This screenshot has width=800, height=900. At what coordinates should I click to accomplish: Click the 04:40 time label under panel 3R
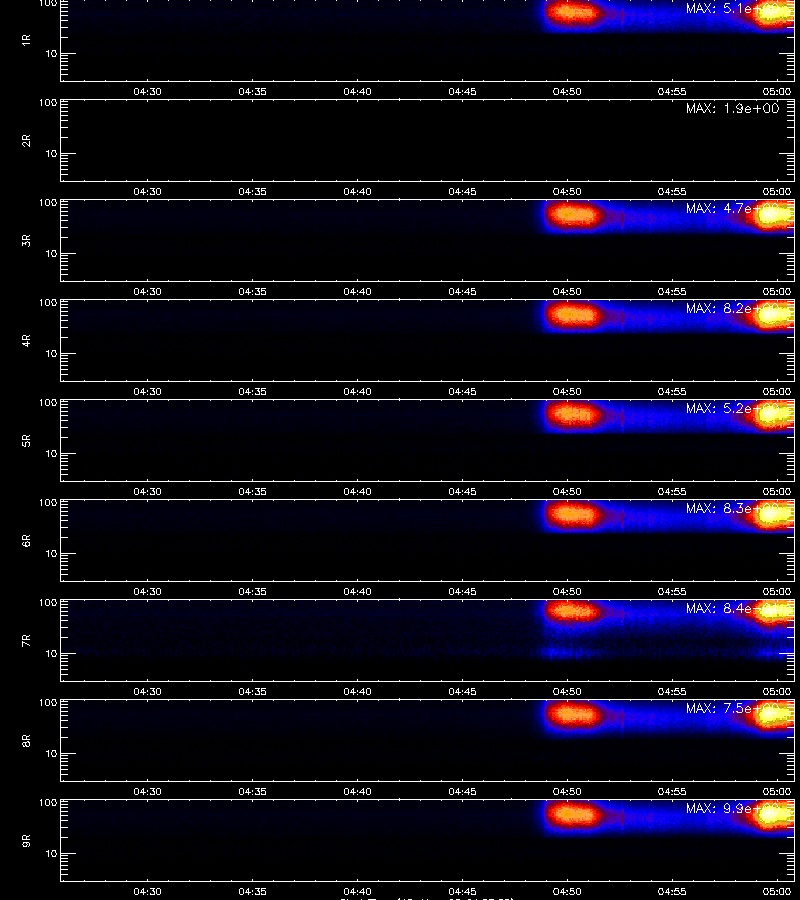click(358, 292)
